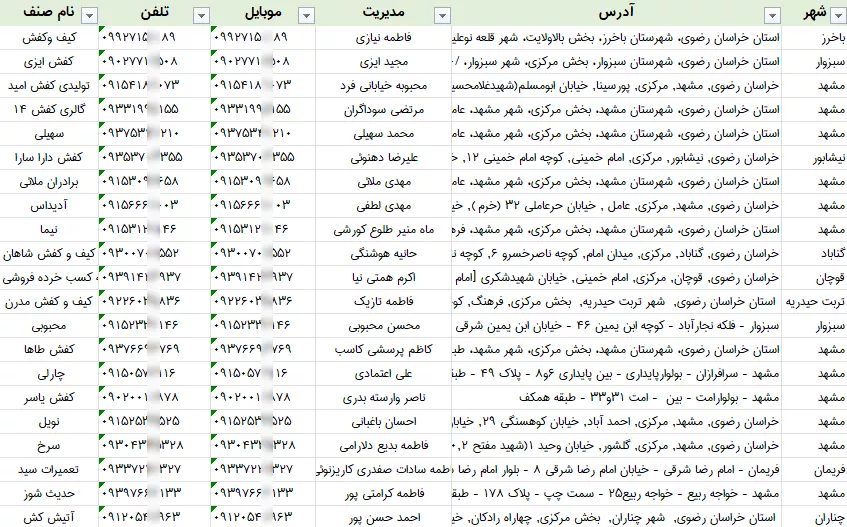847x527 pixels.
Task: Select the guild name cell کفش ایزی
Action: point(49,62)
